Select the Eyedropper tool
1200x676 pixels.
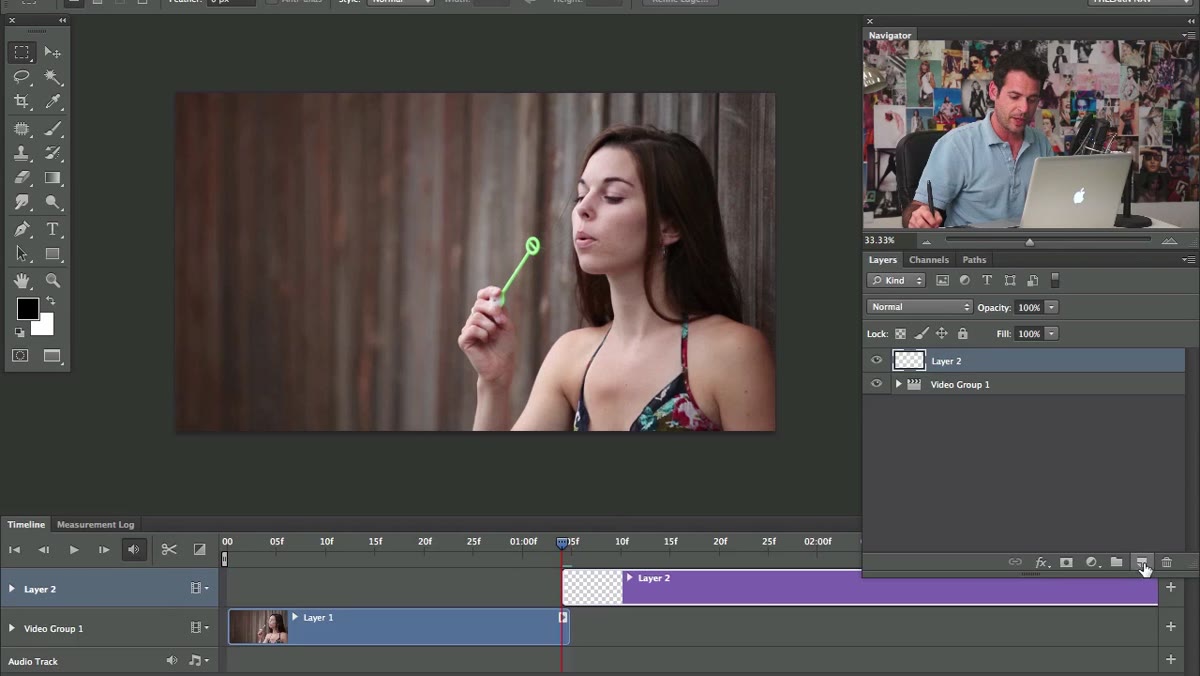tap(53, 102)
